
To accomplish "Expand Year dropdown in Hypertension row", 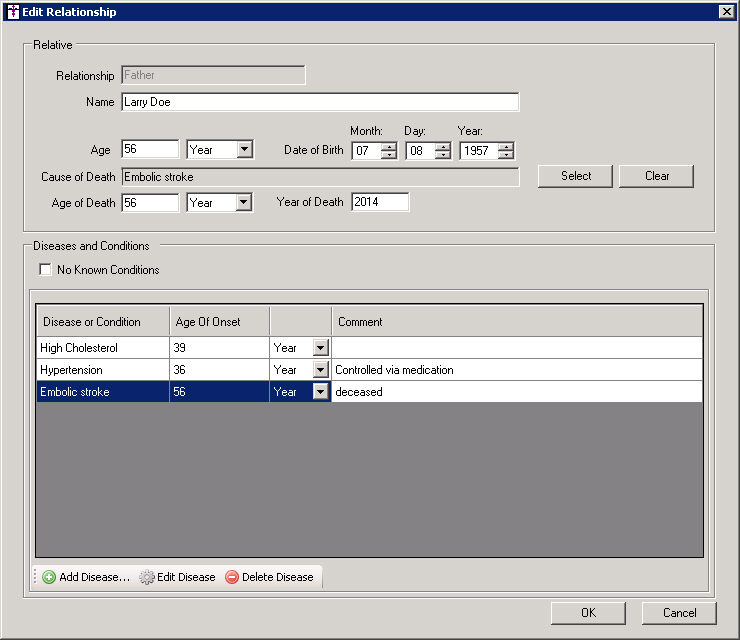I will click(320, 370).
